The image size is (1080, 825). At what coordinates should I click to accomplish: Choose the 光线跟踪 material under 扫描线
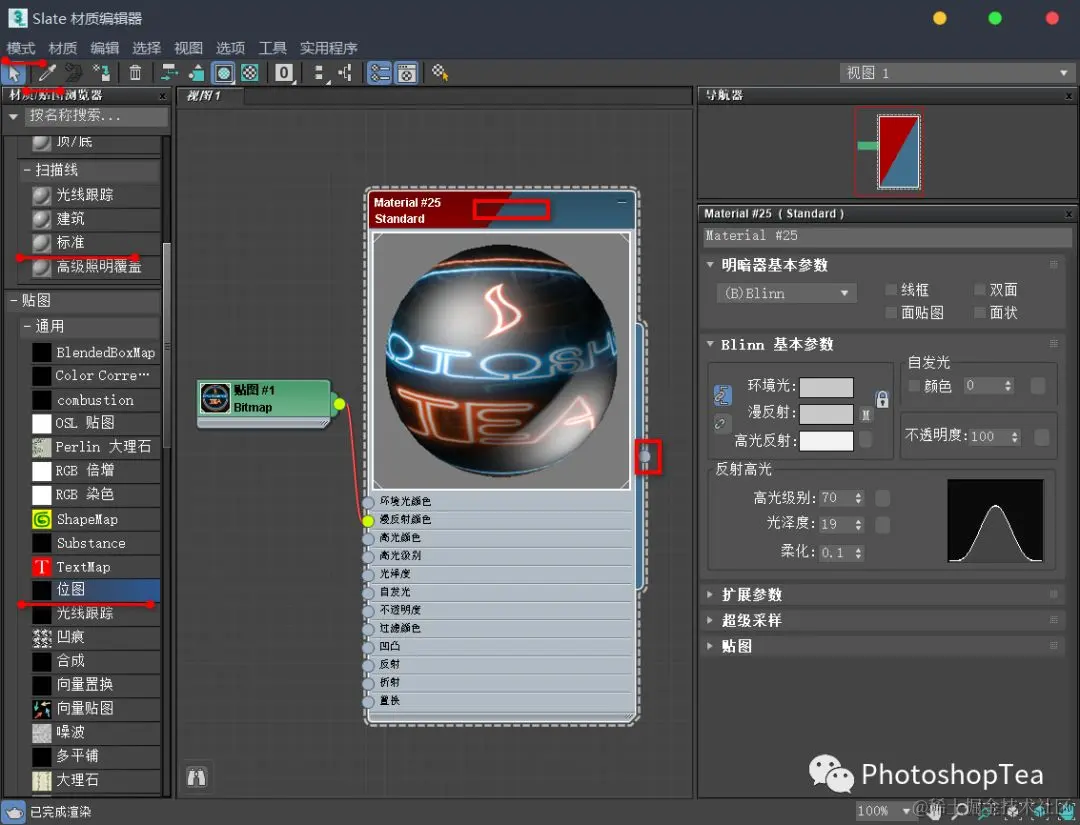click(96, 195)
